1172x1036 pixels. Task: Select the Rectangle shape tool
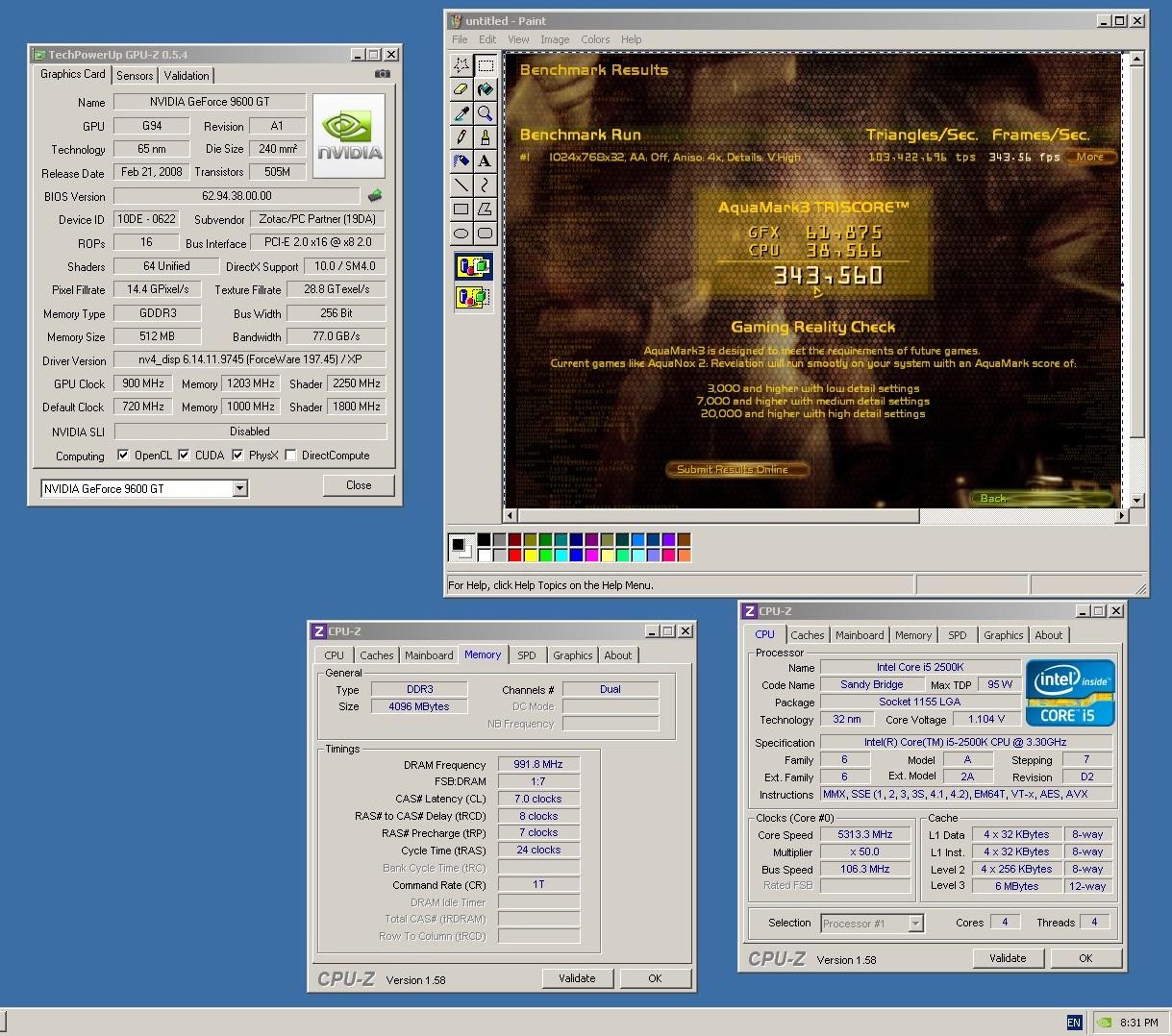tap(461, 209)
